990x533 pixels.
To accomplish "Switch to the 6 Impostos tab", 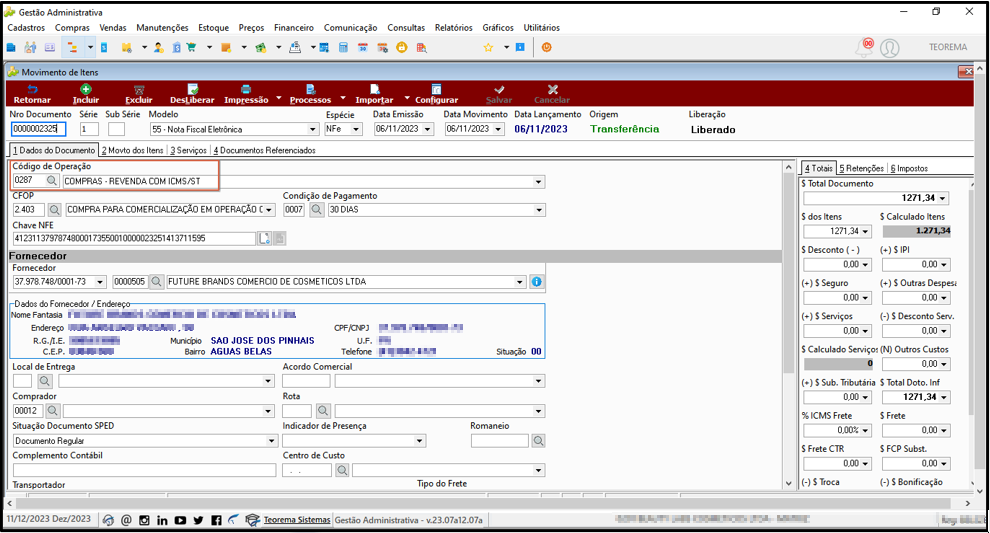I will (909, 169).
